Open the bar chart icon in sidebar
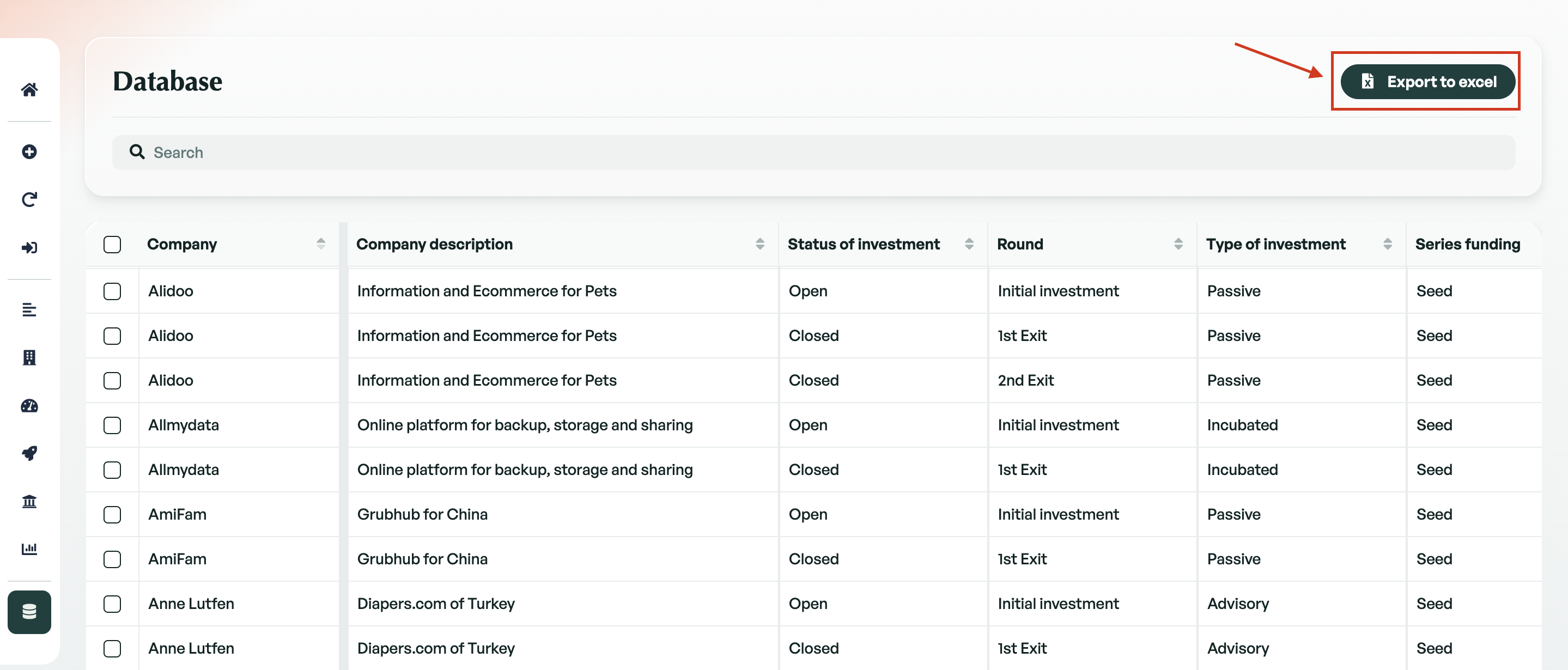The width and height of the screenshot is (1568, 670). coord(29,549)
